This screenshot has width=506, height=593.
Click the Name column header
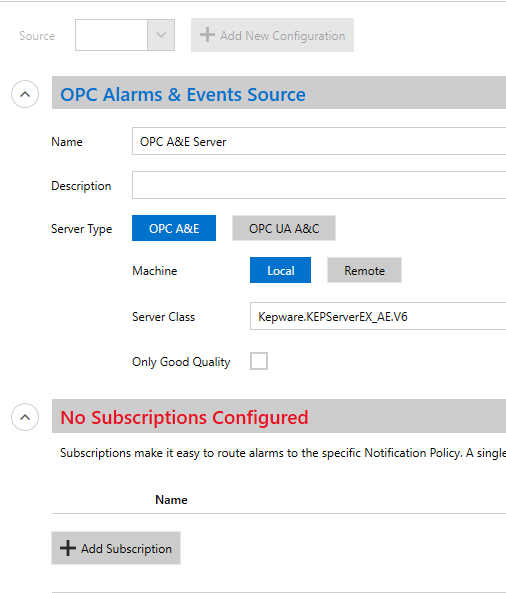171,500
